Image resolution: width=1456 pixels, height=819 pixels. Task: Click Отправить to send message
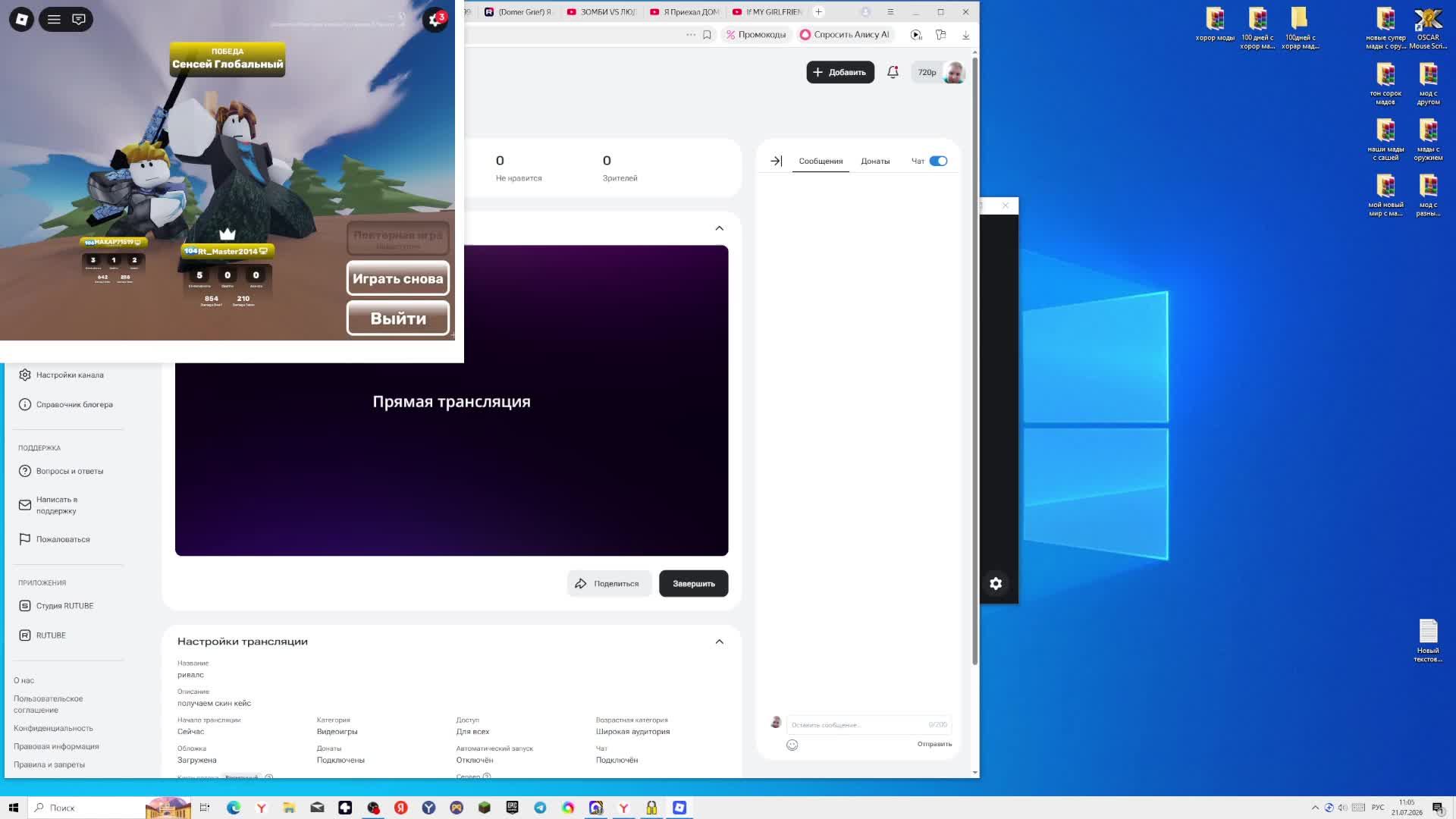pyautogui.click(x=934, y=744)
